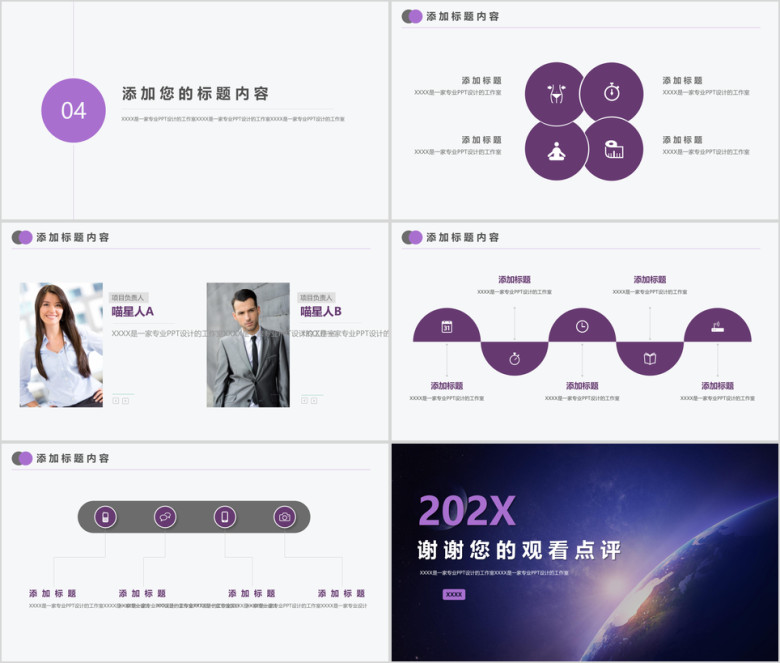Click the 添加标题 label below the calendar icon
Image resolution: width=780 pixels, height=663 pixels.
click(447, 385)
